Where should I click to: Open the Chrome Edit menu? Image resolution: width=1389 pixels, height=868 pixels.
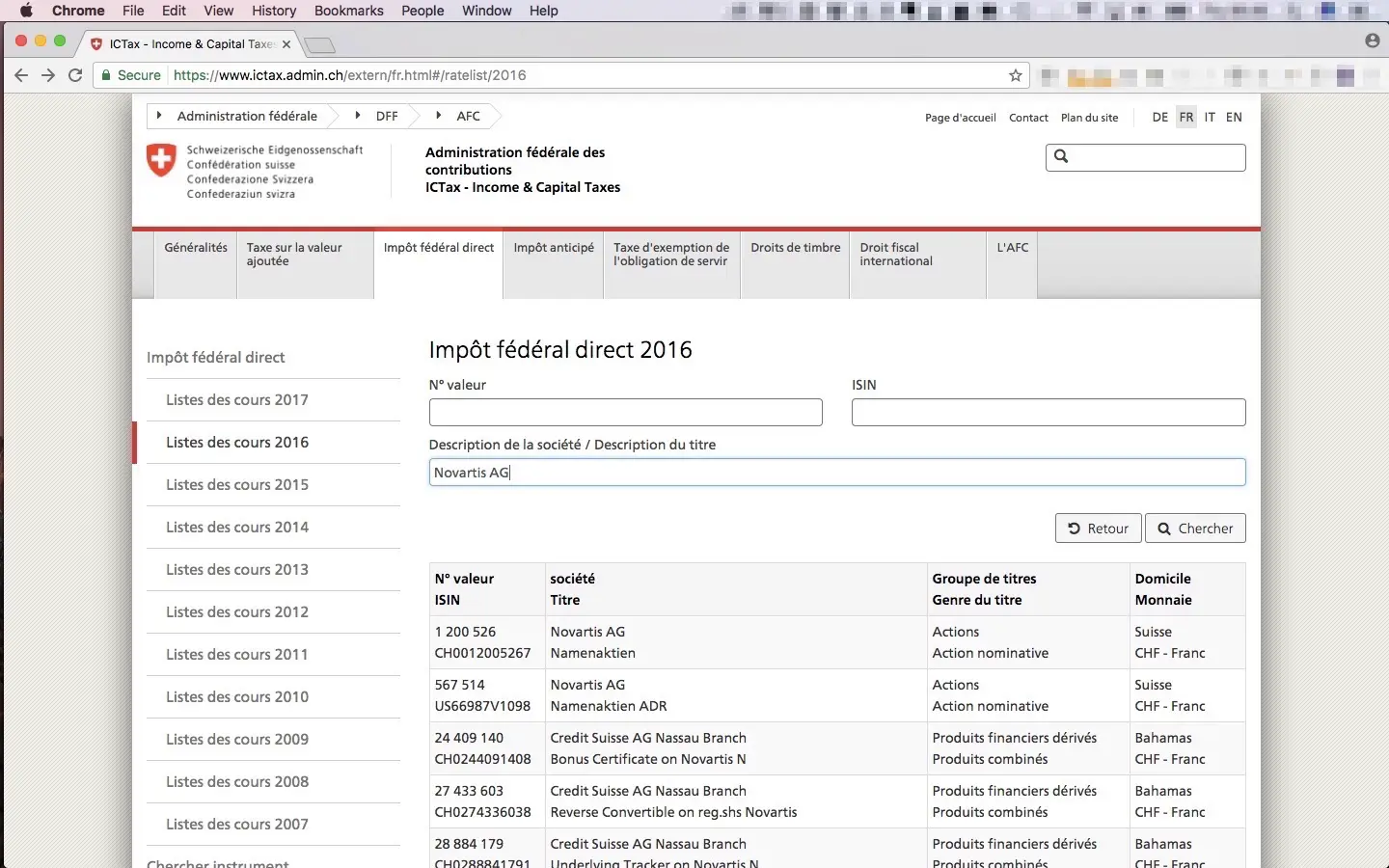point(175,11)
